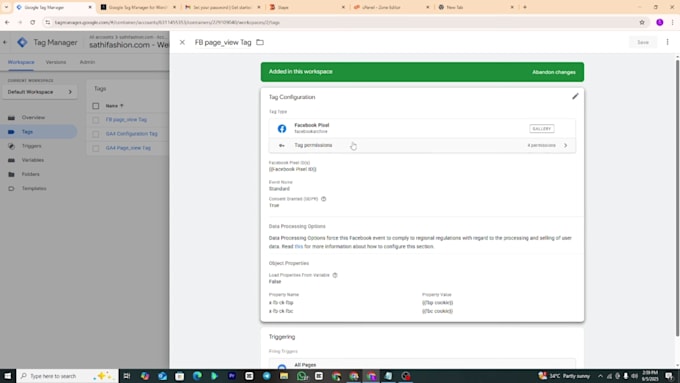This screenshot has height=383, width=680.
Task: Click the Windows taskbar search box
Action: click(68, 376)
